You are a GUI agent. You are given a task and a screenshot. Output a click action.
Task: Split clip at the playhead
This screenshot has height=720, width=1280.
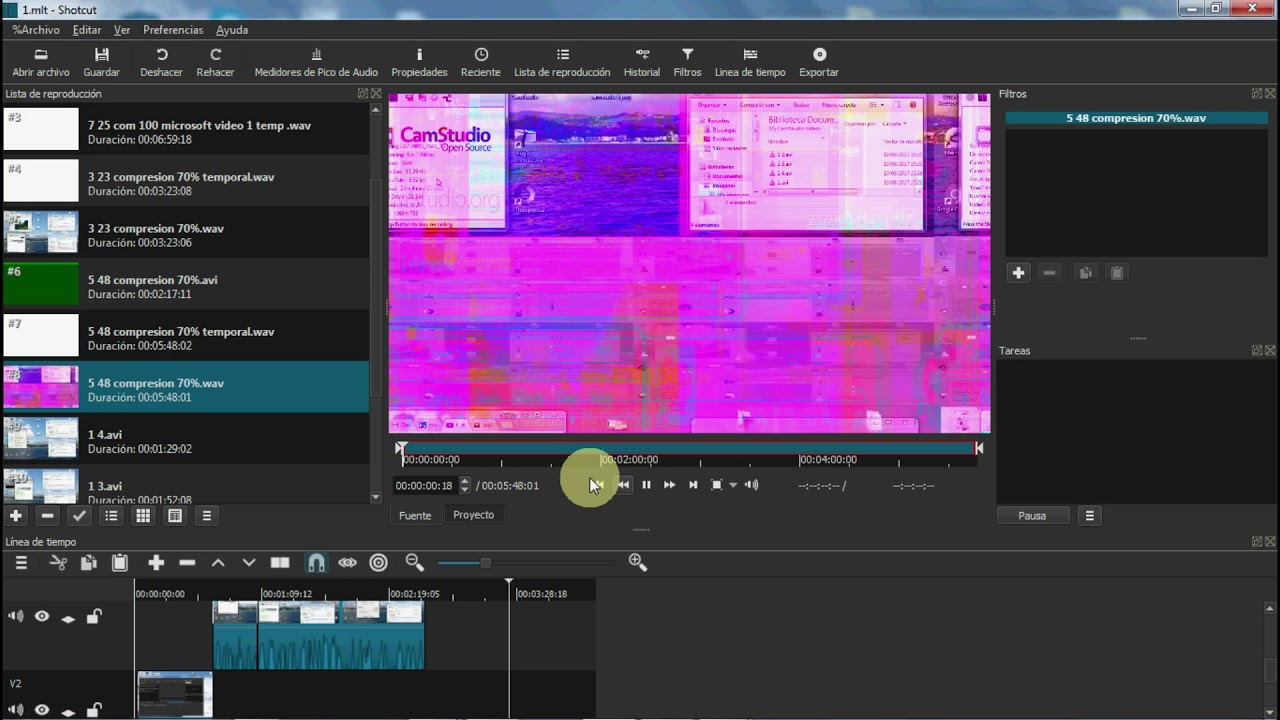(x=280, y=563)
